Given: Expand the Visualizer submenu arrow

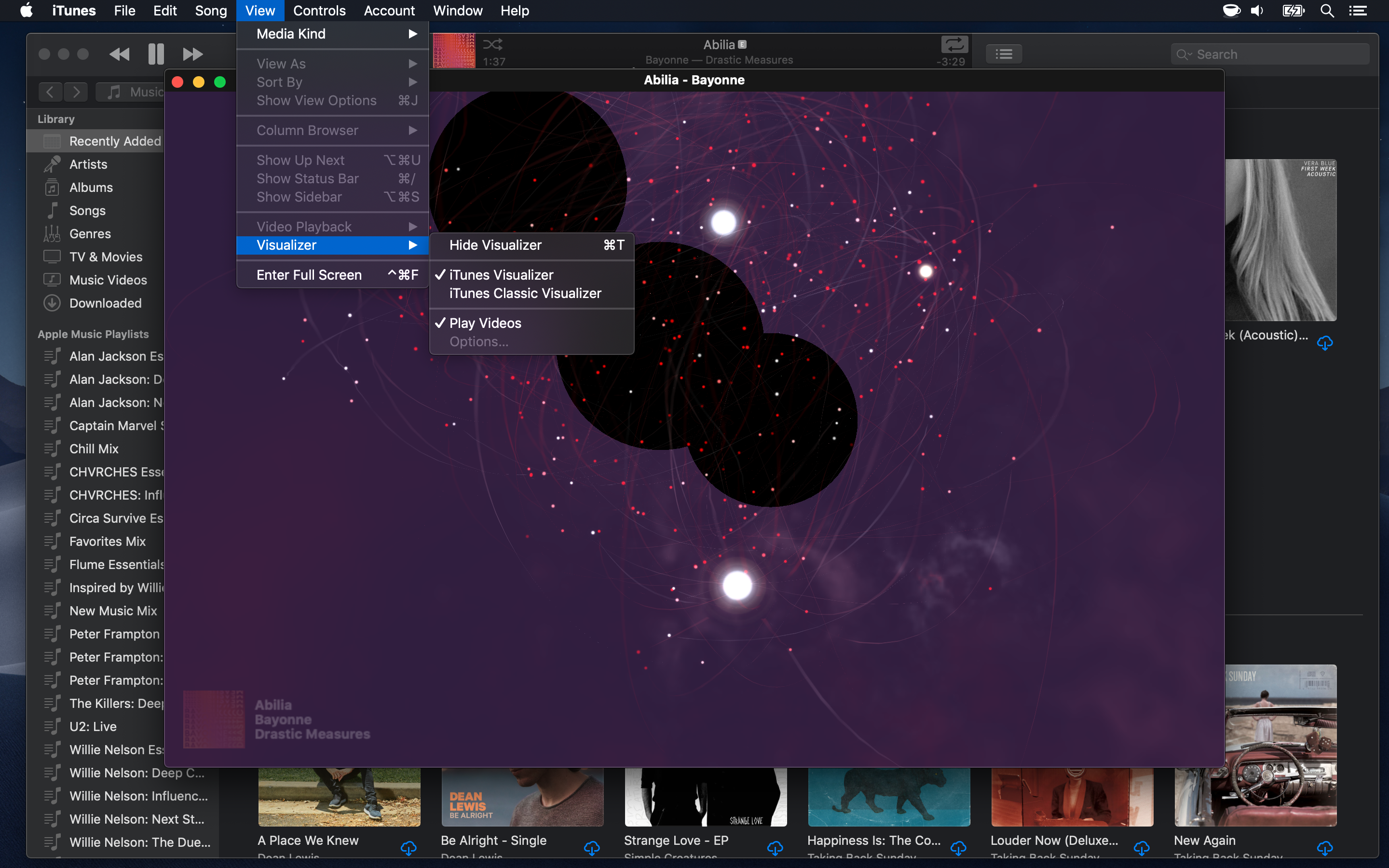Looking at the screenshot, I should [414, 245].
